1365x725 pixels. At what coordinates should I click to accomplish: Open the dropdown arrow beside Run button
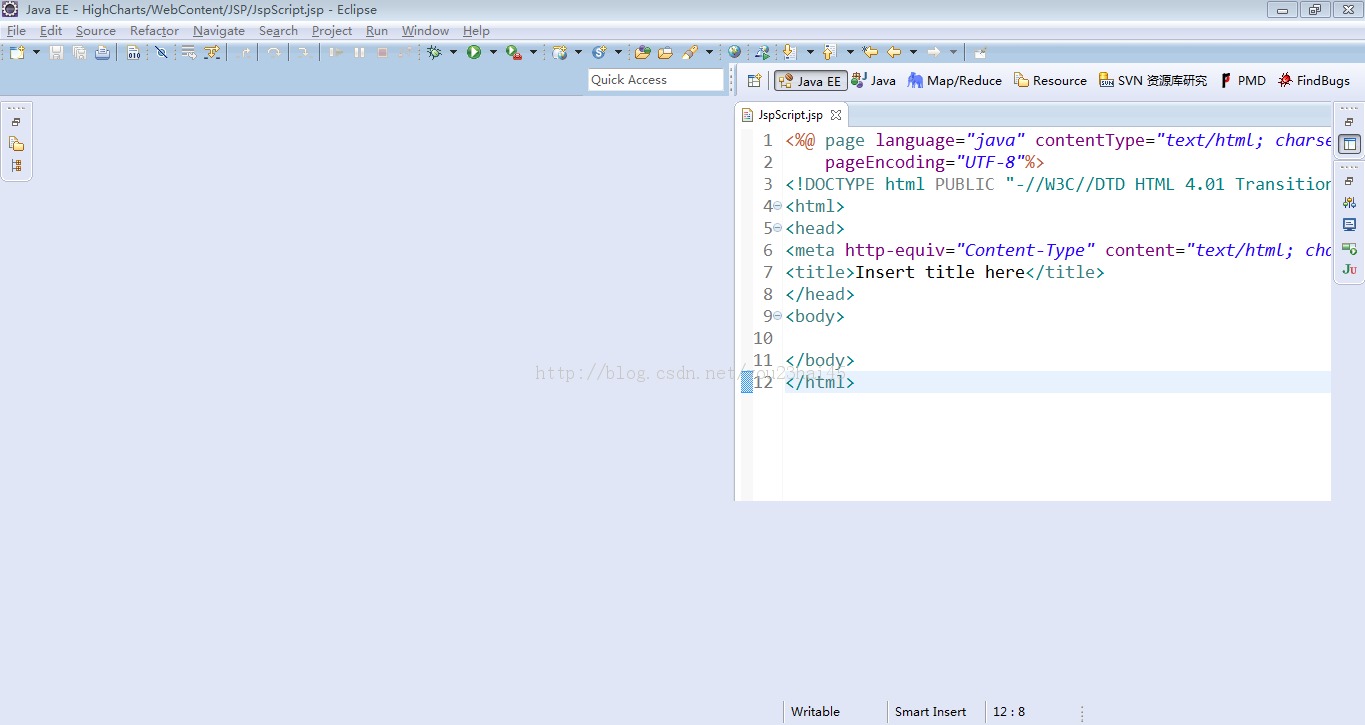pyautogui.click(x=493, y=52)
